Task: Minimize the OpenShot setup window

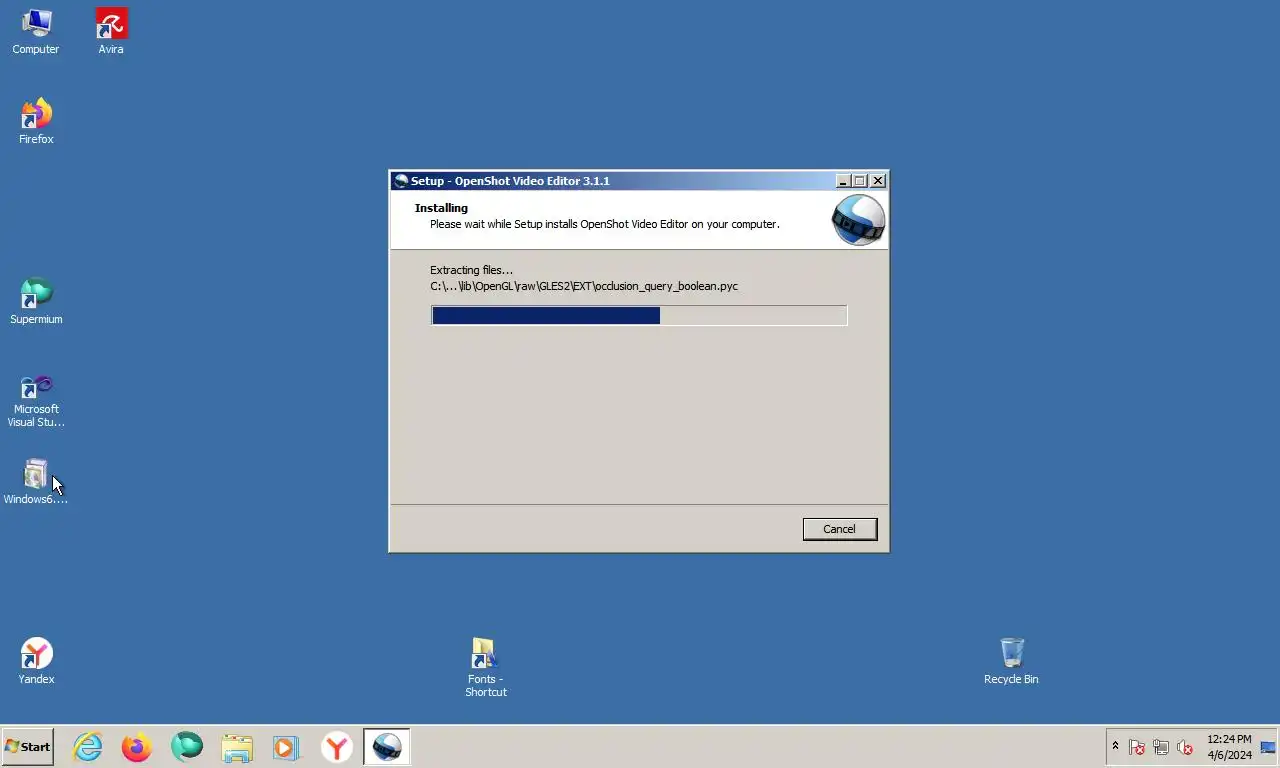Action: point(843,181)
